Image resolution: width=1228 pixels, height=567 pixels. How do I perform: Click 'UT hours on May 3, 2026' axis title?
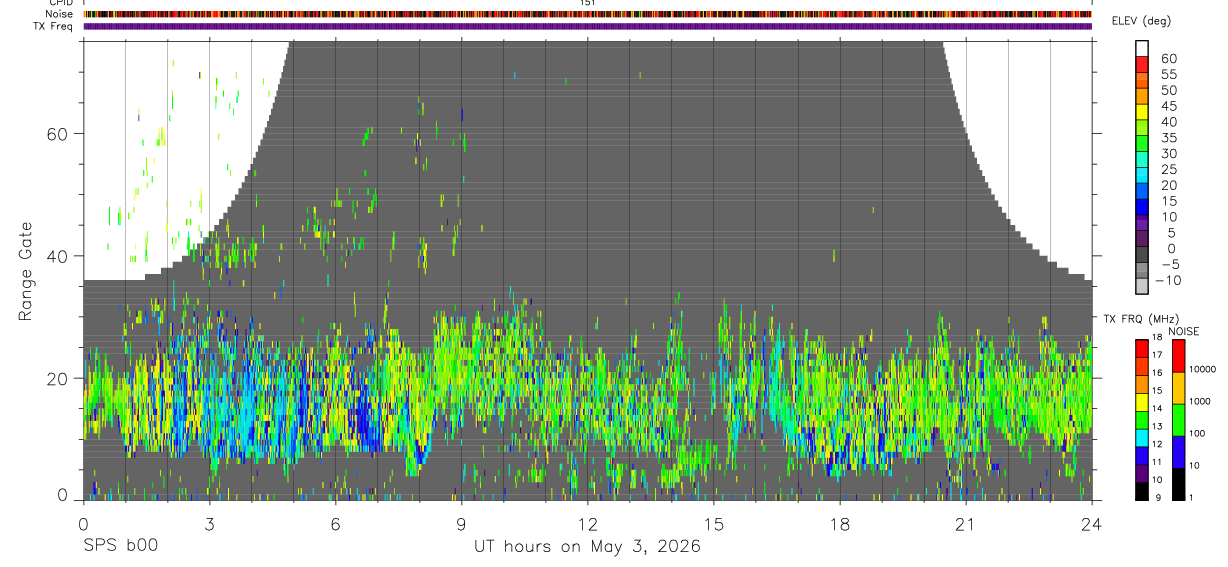pyautogui.click(x=587, y=547)
